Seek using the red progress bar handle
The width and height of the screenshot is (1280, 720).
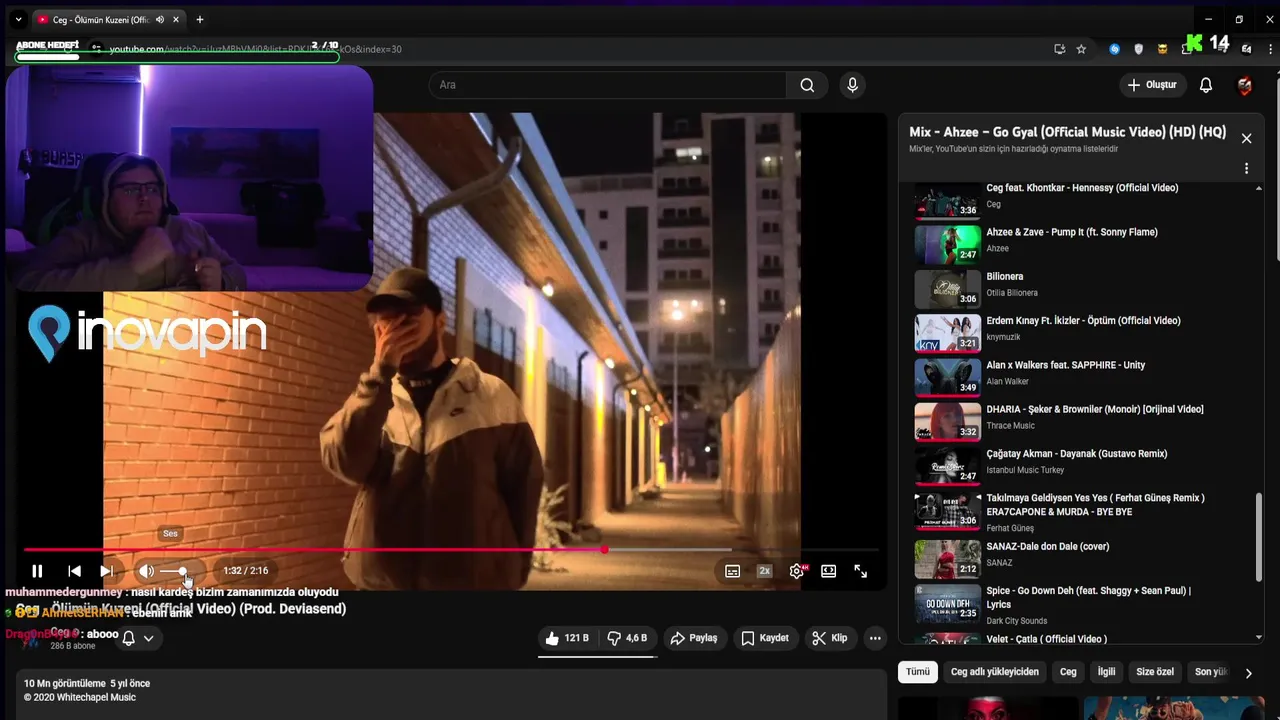604,549
